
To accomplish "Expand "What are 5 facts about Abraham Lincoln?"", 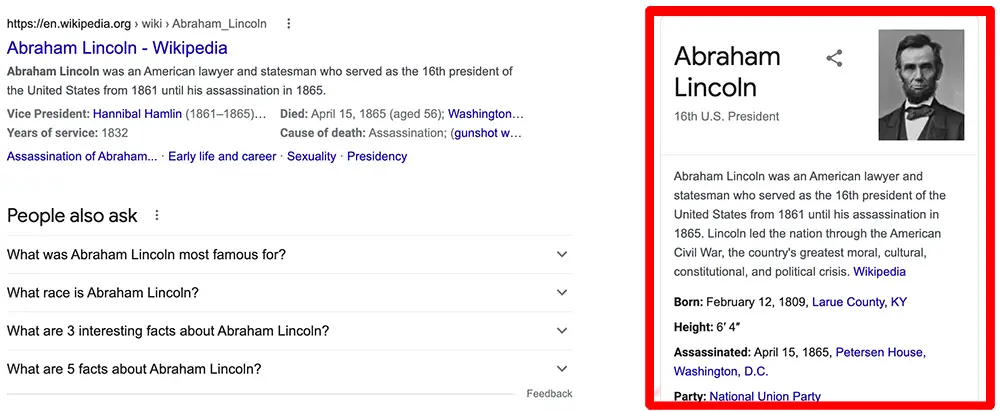I will [290, 369].
